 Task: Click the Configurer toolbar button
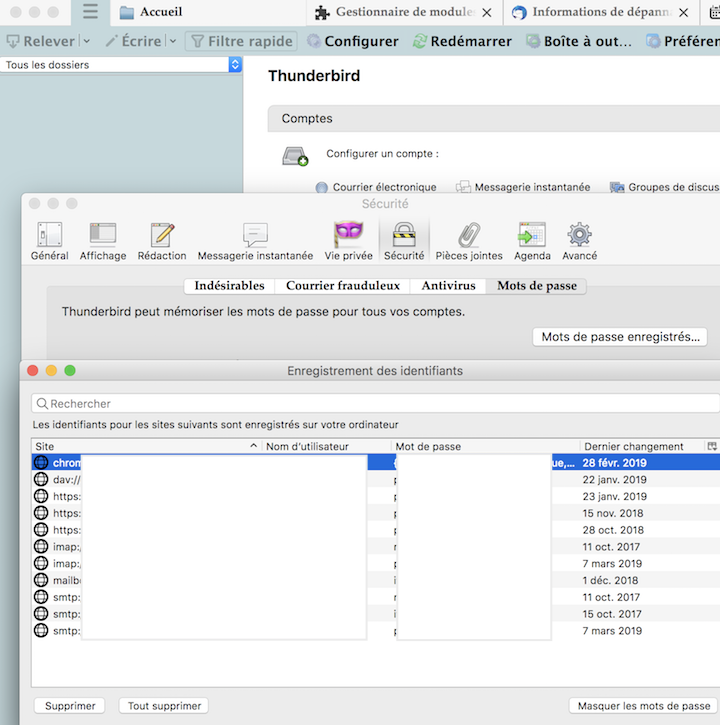352,41
